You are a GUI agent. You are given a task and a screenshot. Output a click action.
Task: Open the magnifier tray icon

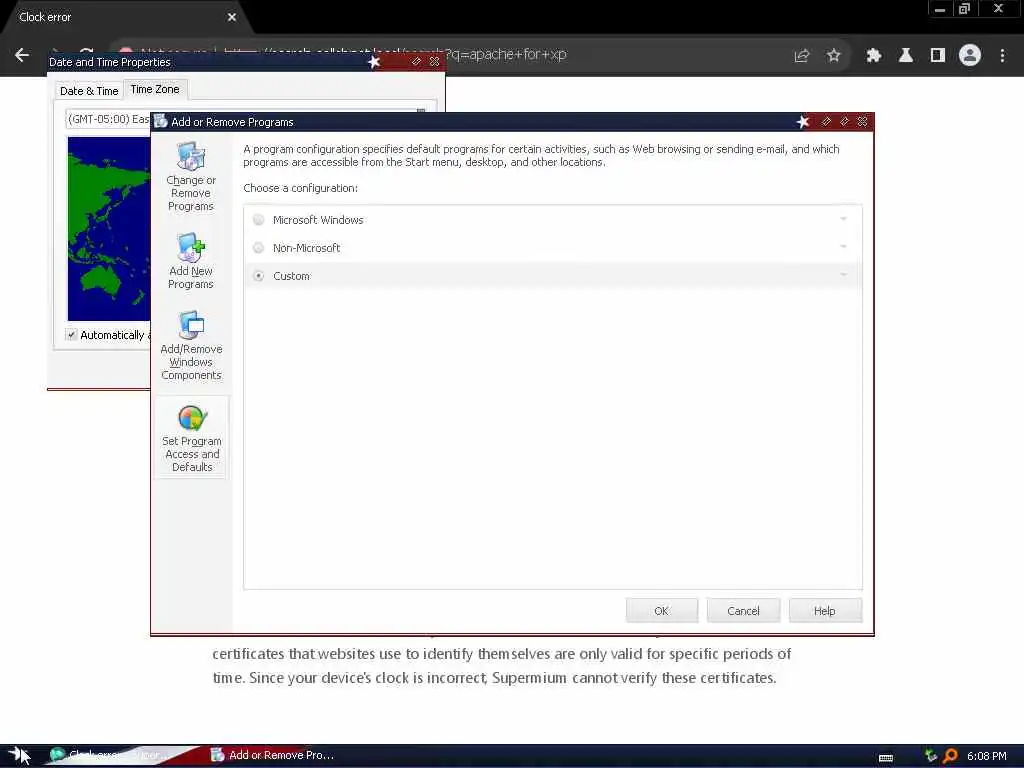(x=951, y=756)
